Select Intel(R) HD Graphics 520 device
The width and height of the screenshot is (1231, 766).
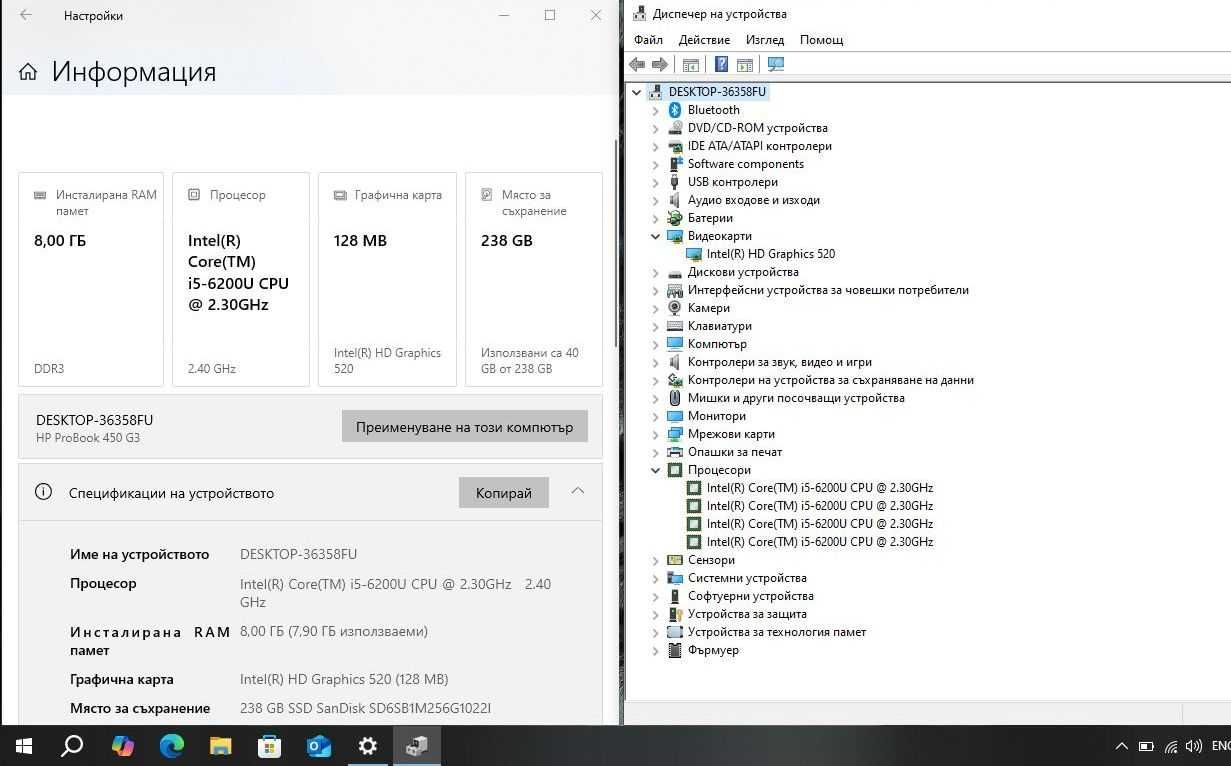point(771,254)
